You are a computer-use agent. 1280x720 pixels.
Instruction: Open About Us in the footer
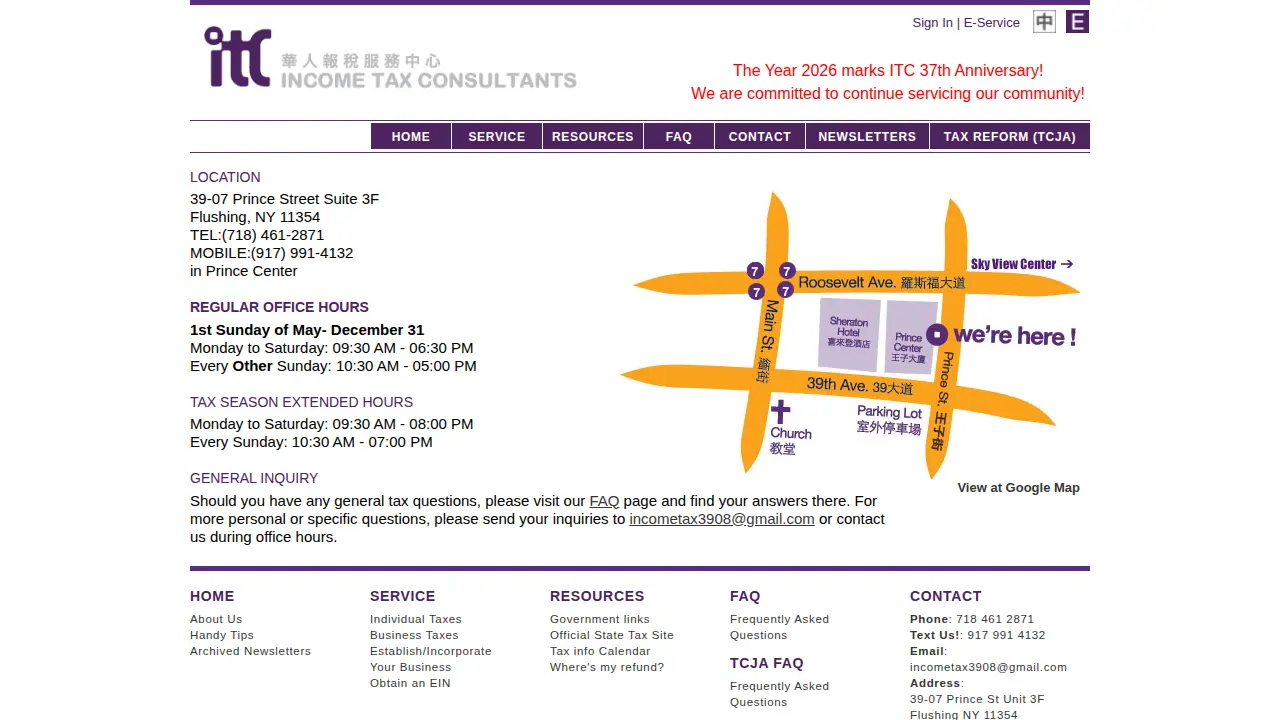coord(216,619)
